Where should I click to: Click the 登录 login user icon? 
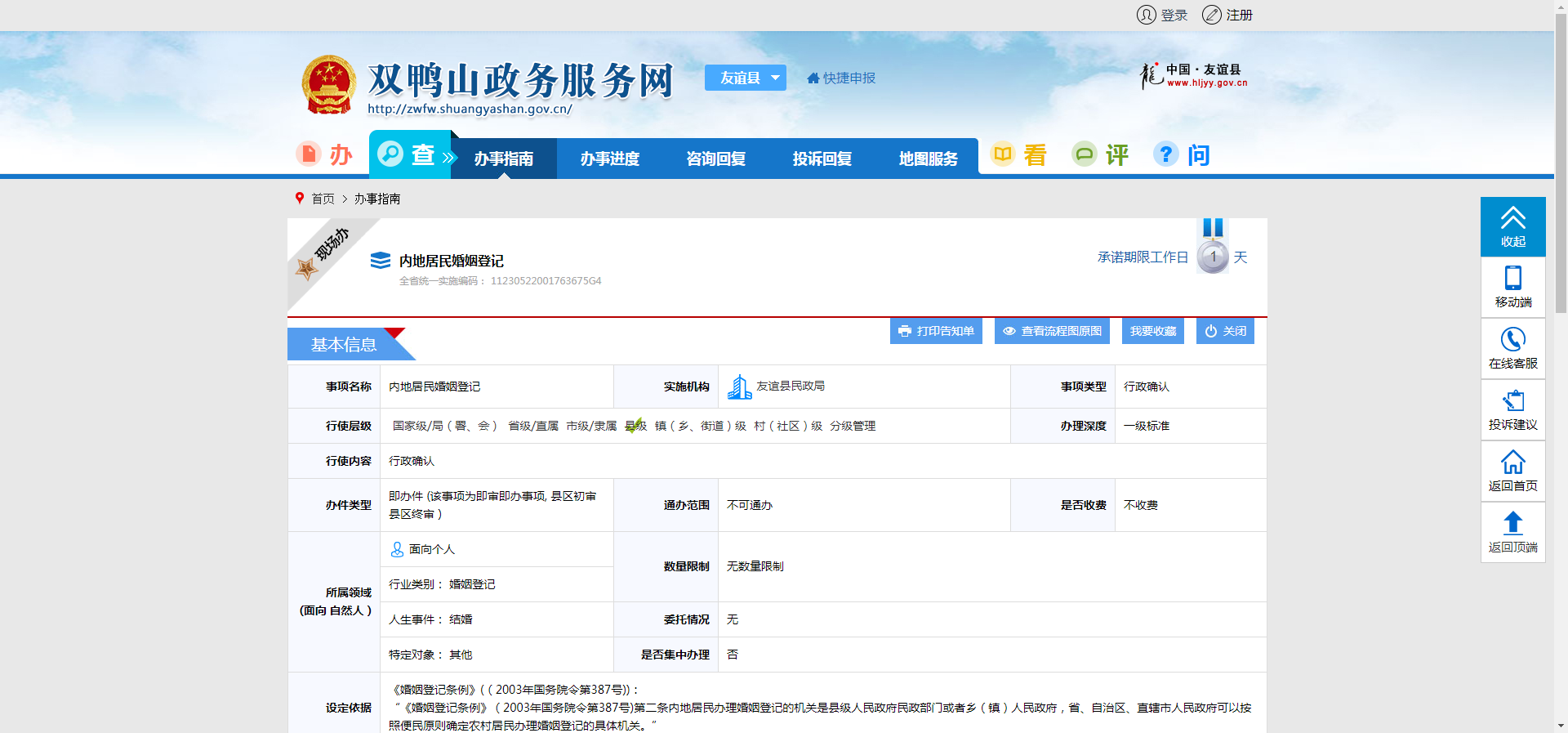[1146, 15]
